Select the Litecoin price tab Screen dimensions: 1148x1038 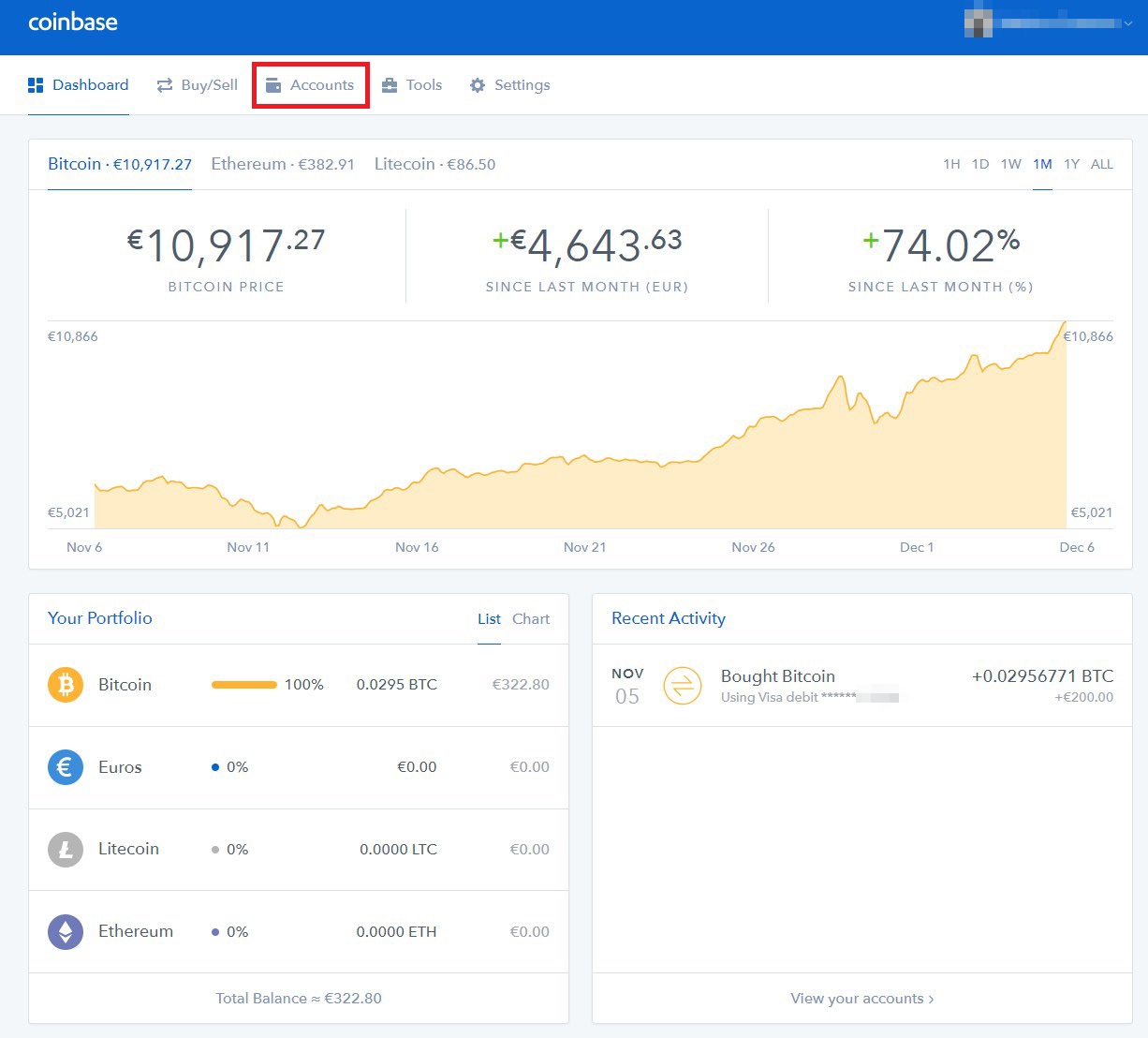435,164
